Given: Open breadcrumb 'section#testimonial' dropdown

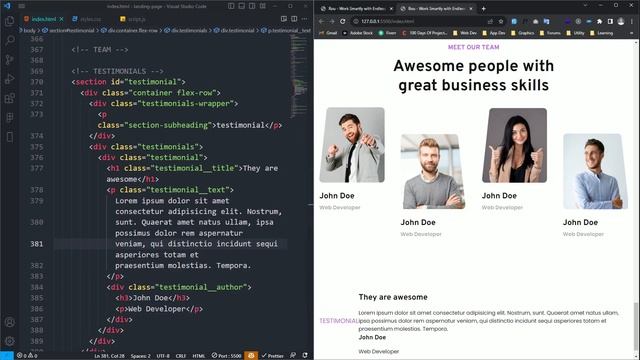Looking at the screenshot, I should coord(68,31).
